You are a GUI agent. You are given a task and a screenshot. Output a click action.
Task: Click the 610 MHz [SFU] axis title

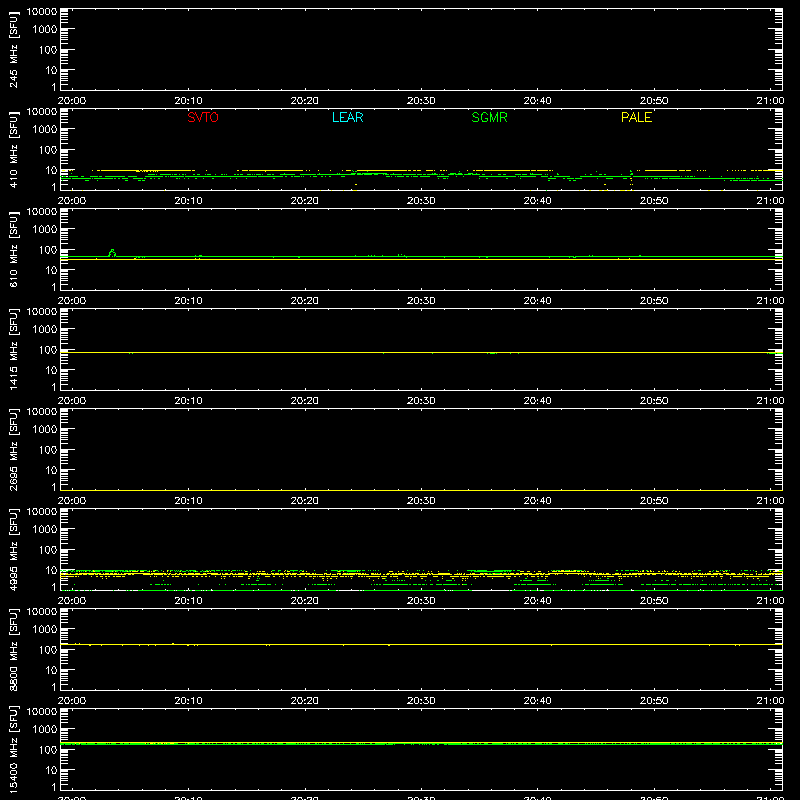tap(13, 249)
